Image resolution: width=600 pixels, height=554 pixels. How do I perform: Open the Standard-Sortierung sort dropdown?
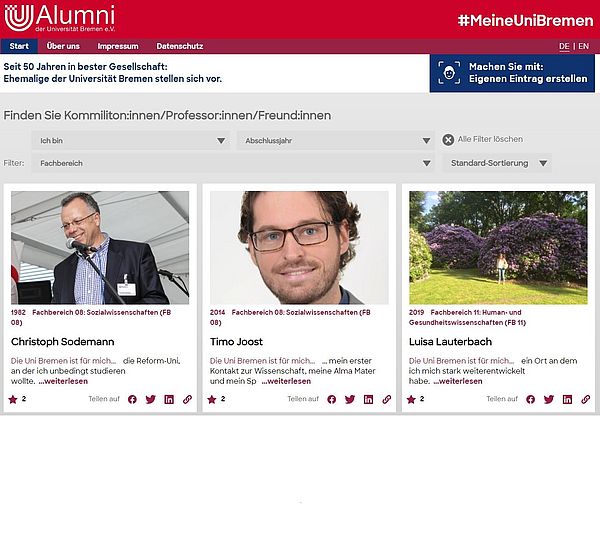click(x=498, y=162)
